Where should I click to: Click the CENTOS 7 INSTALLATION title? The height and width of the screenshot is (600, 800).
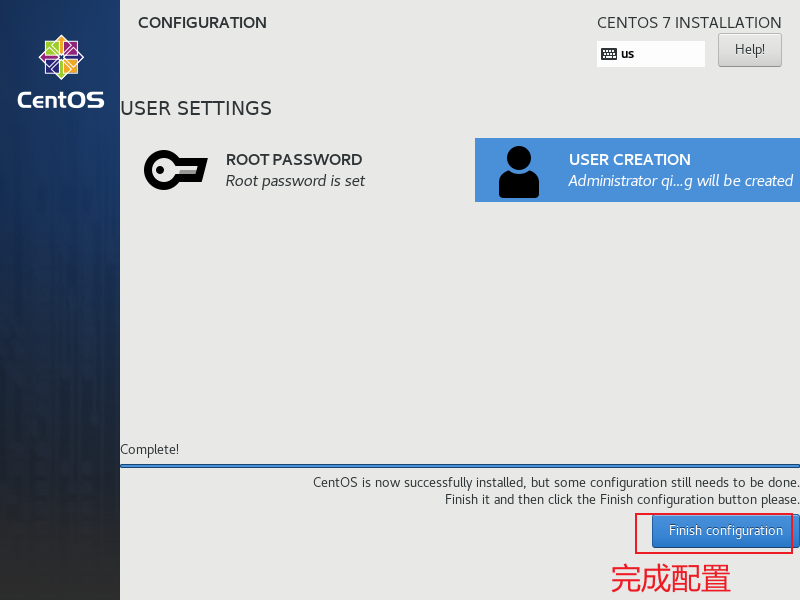coord(689,23)
